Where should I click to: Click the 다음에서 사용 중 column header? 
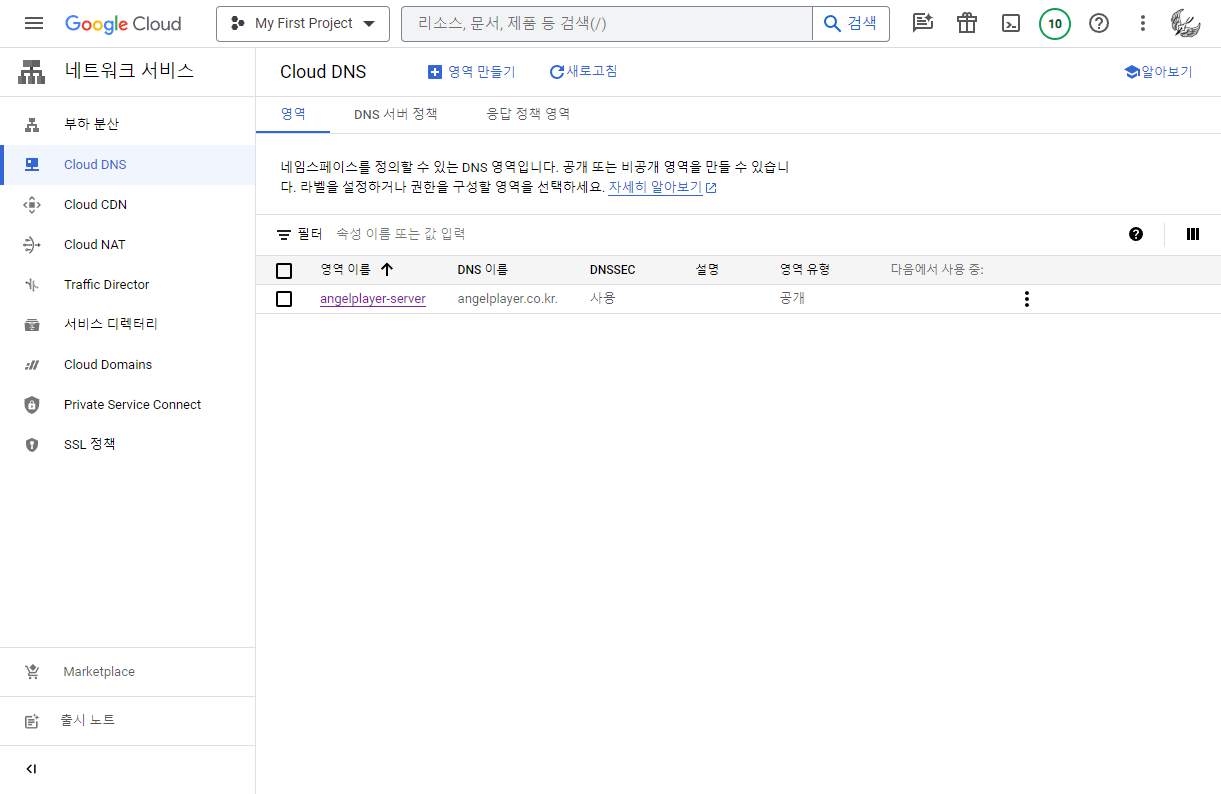point(937,270)
